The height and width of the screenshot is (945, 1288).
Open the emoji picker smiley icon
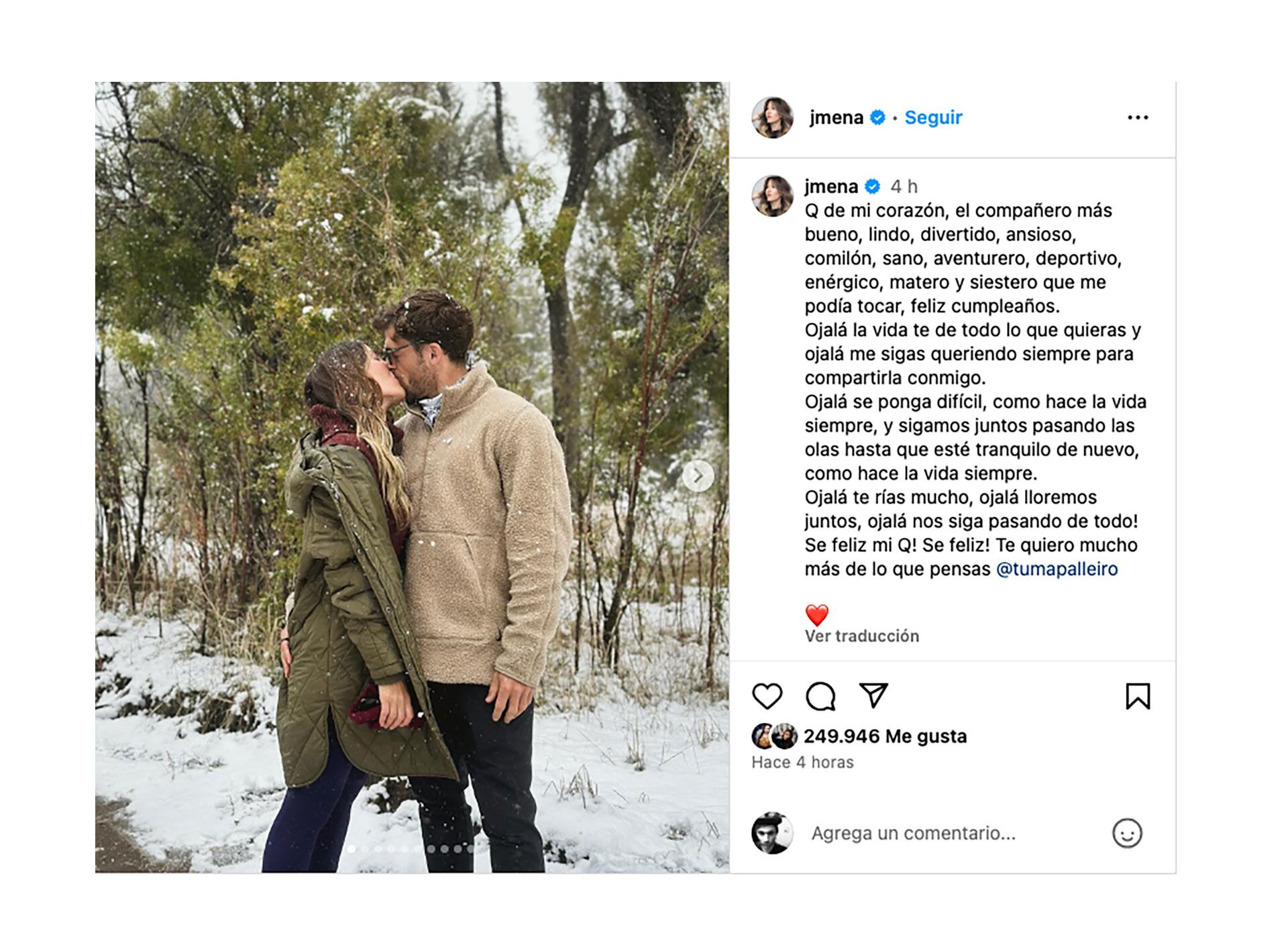coord(1127,833)
